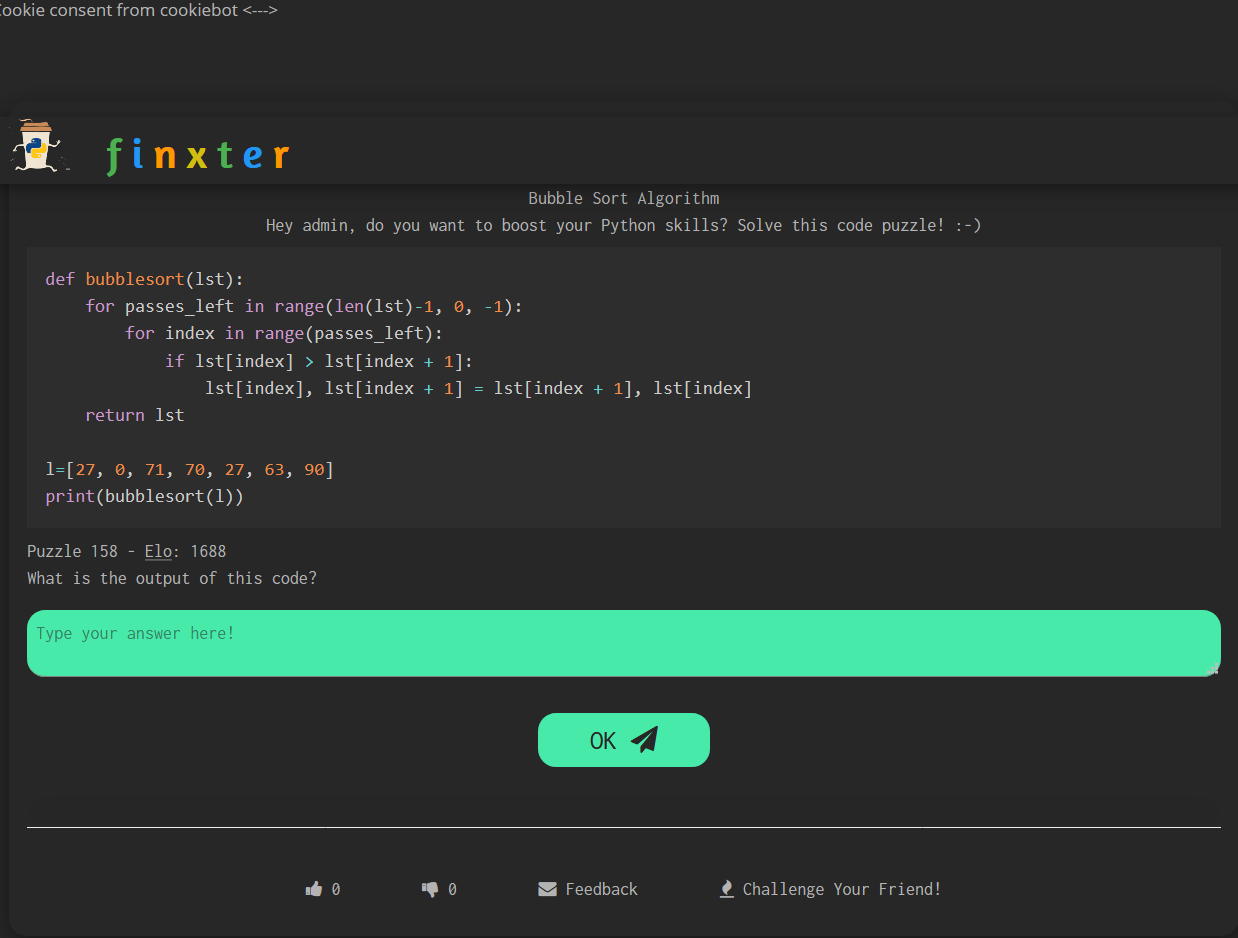
Task: Click the Challenge Your Friend! link
Action: [843, 889]
